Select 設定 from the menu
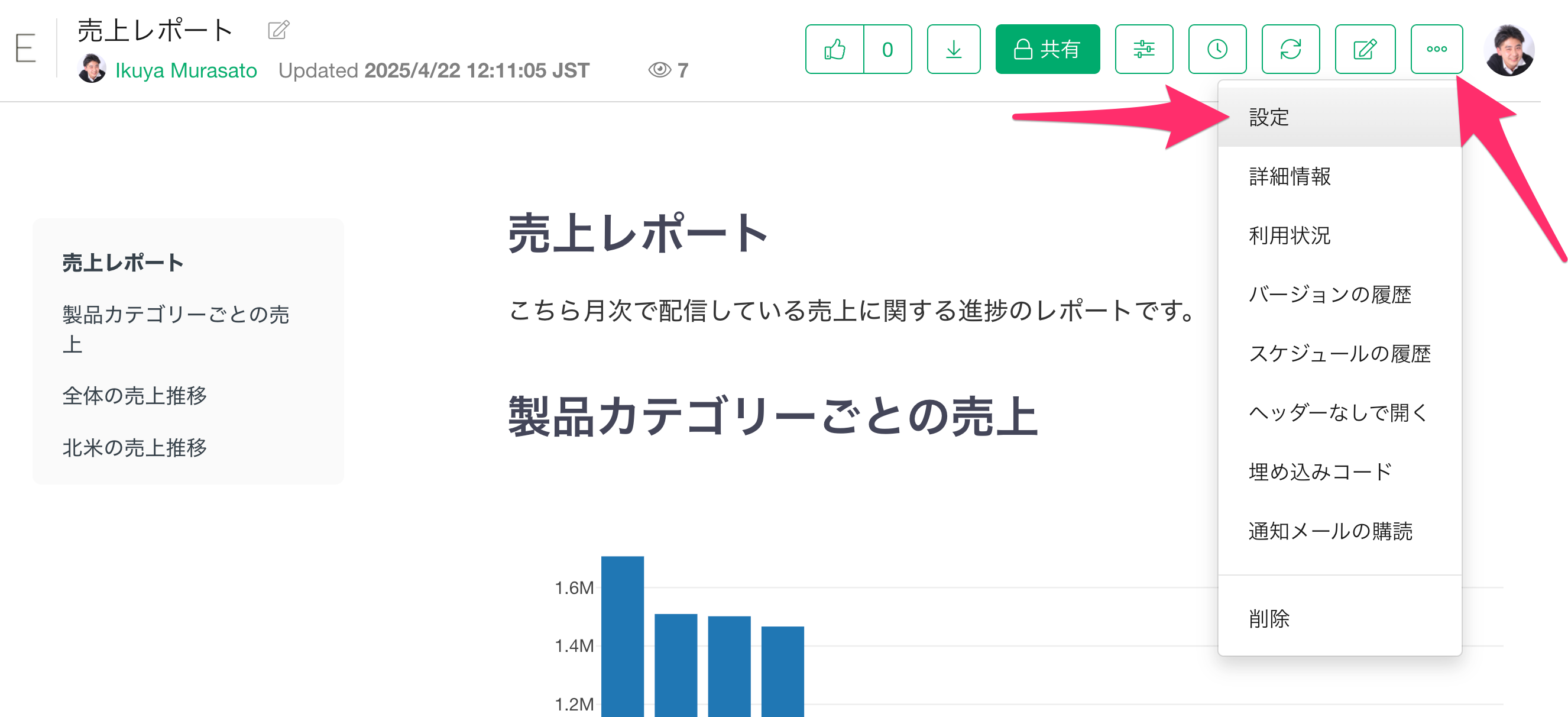This screenshot has width=1568, height=717. (x=1268, y=117)
